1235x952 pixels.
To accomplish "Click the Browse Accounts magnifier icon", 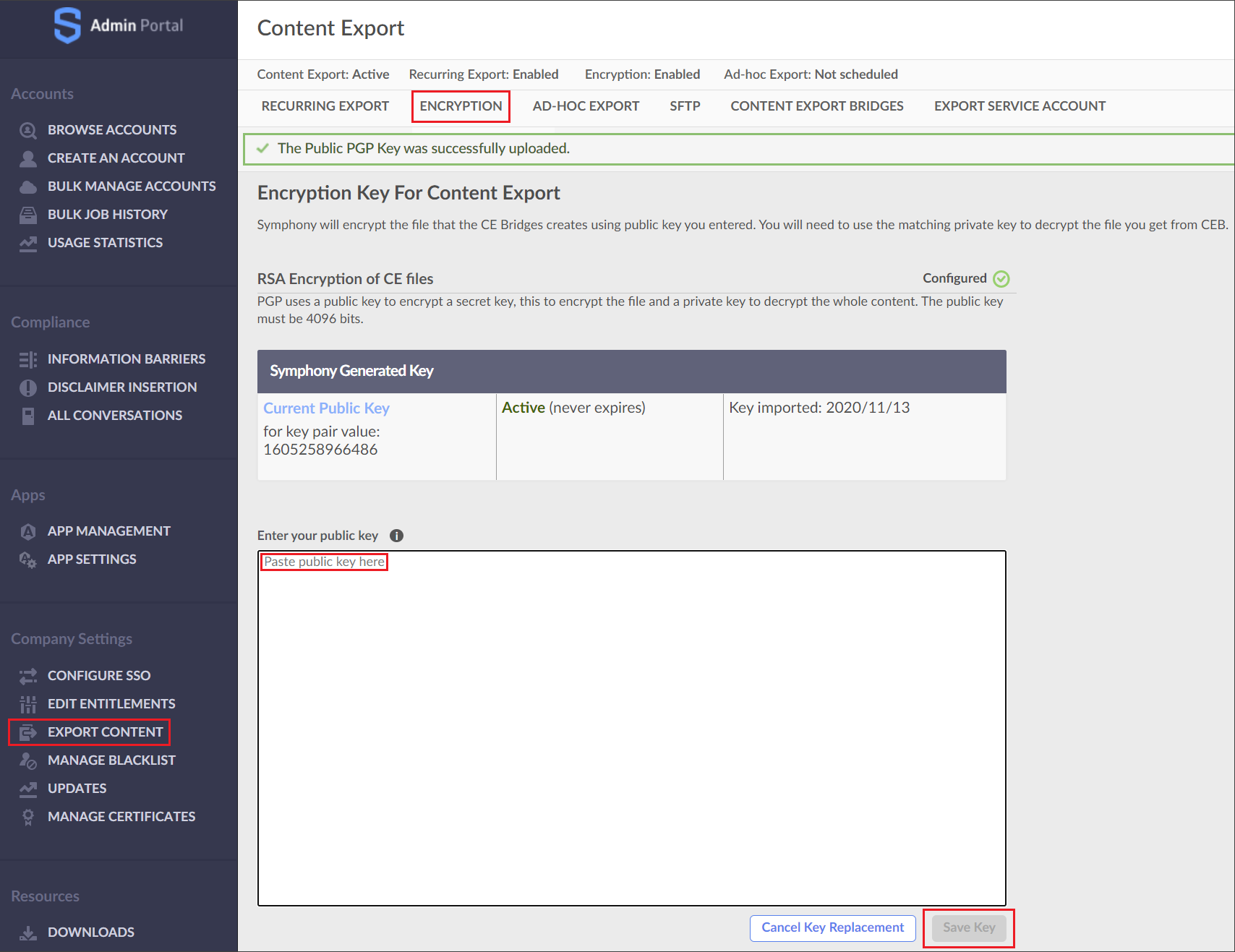I will (28, 130).
